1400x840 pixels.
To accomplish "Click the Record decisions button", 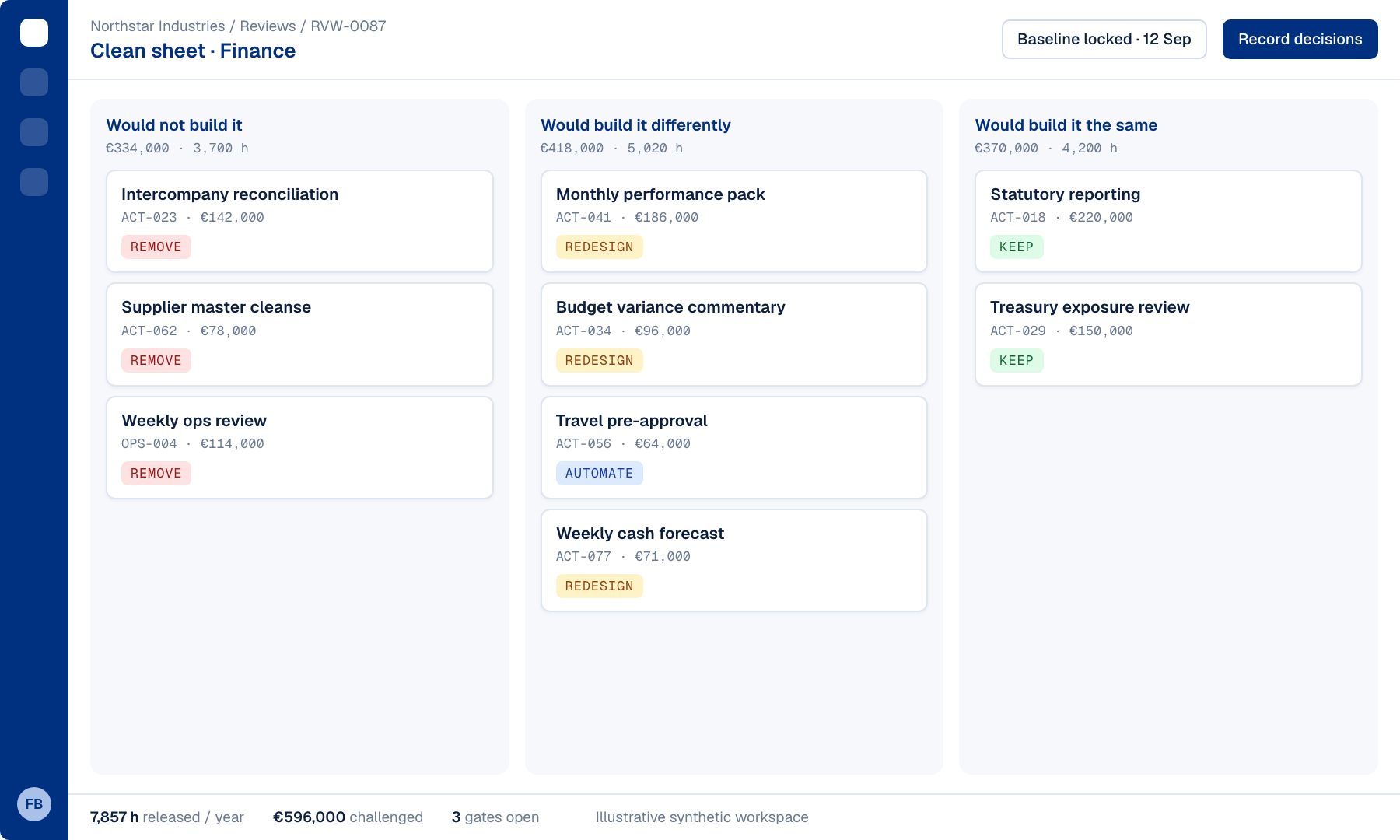I will [1300, 39].
